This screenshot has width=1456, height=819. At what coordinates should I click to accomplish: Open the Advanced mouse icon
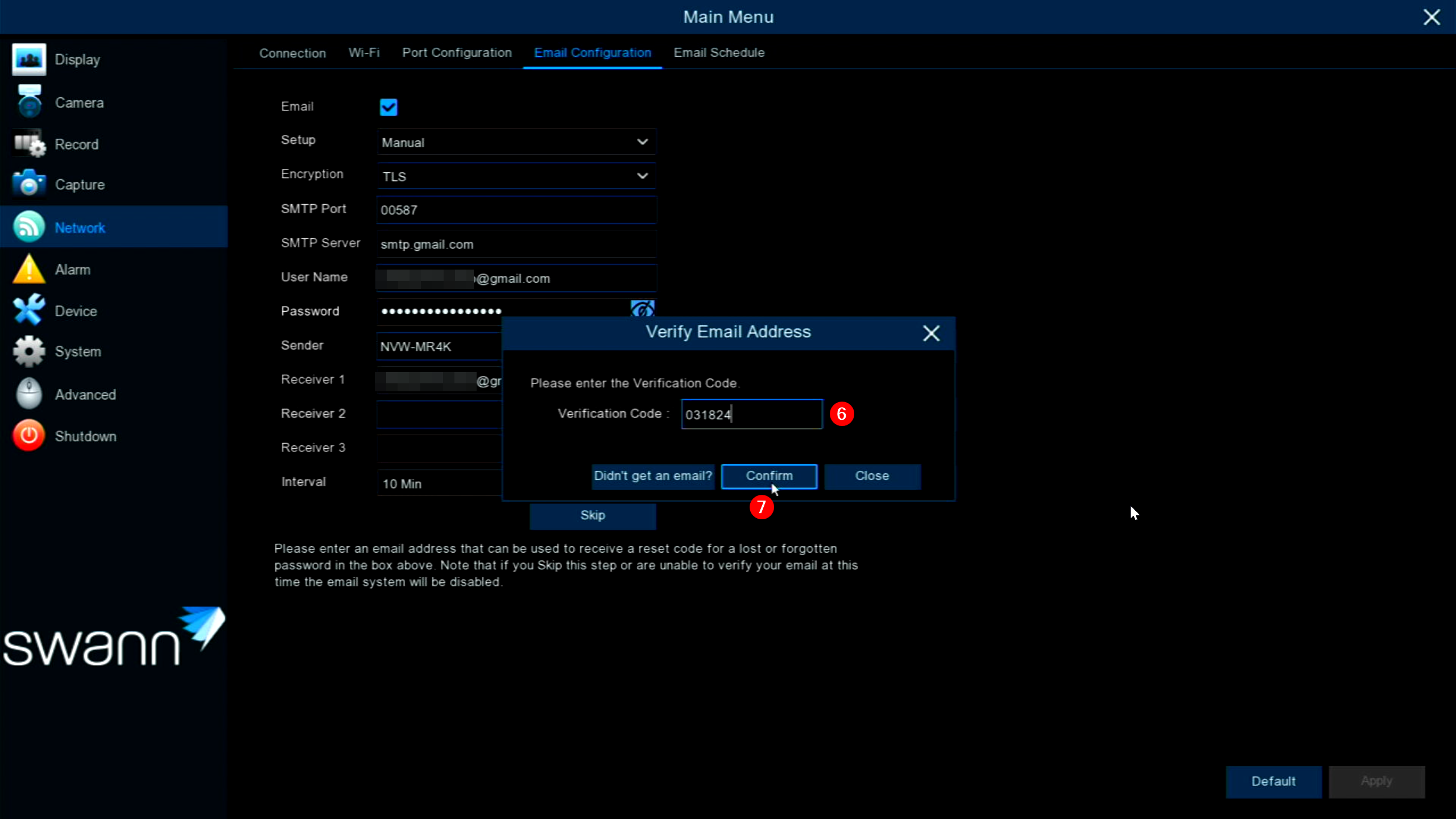(28, 394)
